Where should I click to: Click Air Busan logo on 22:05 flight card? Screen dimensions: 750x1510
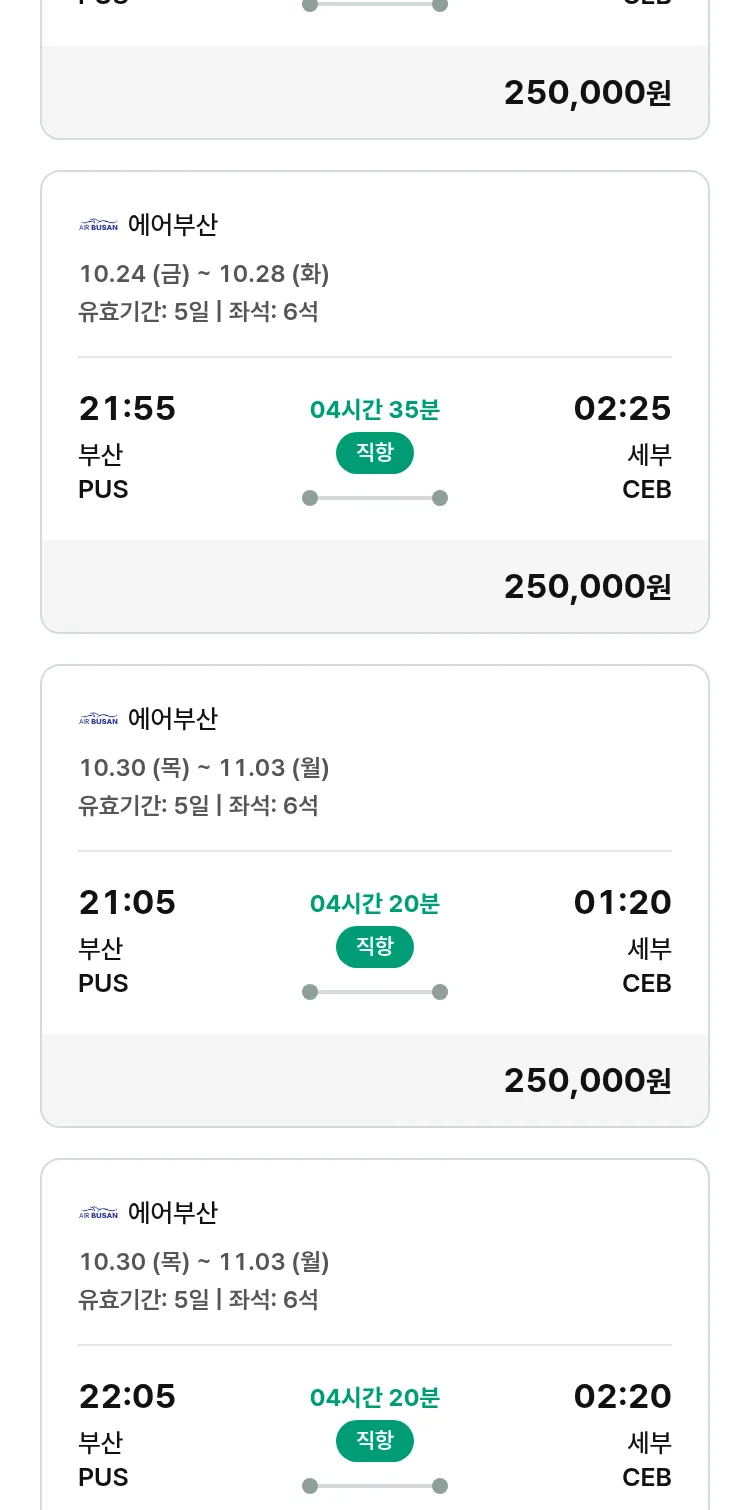pyautogui.click(x=98, y=1213)
